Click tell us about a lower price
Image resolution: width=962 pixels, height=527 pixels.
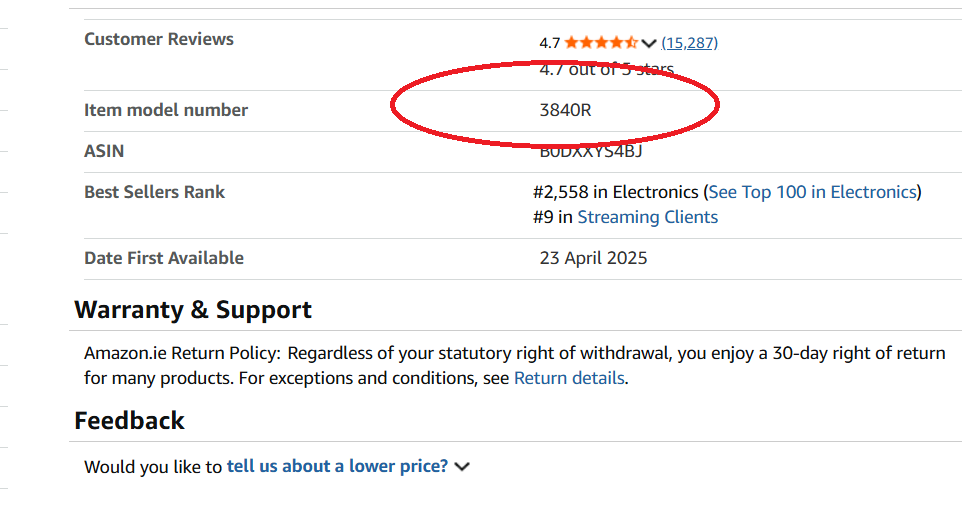(x=337, y=466)
